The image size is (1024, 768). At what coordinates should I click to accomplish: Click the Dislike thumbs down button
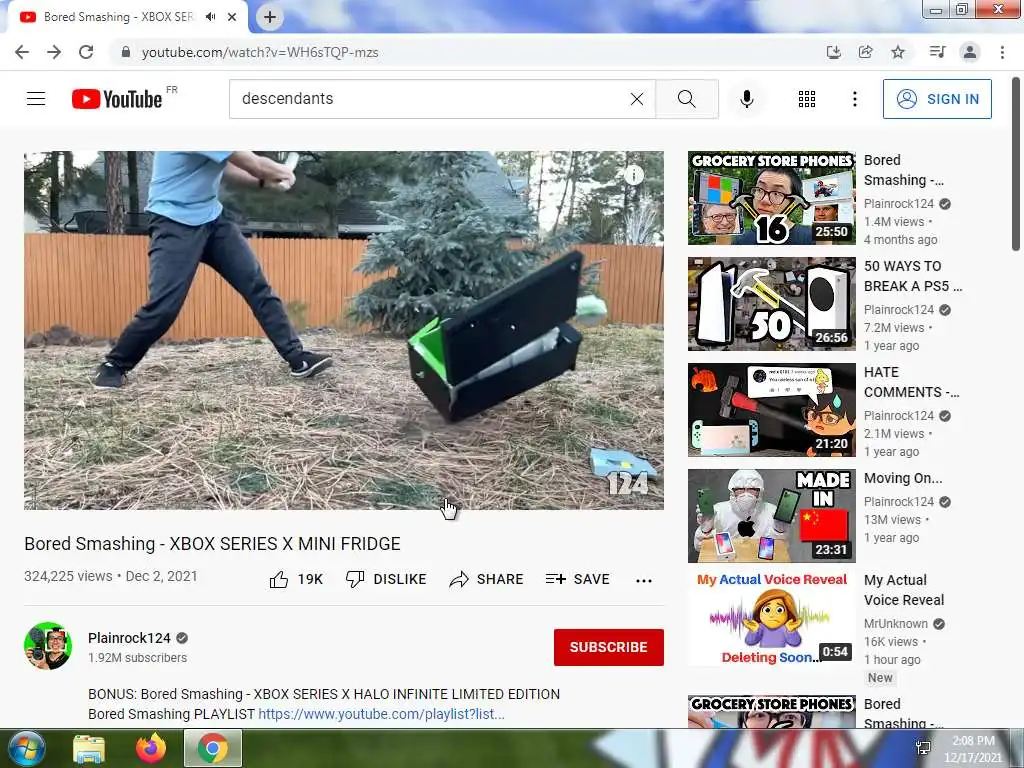coord(386,579)
